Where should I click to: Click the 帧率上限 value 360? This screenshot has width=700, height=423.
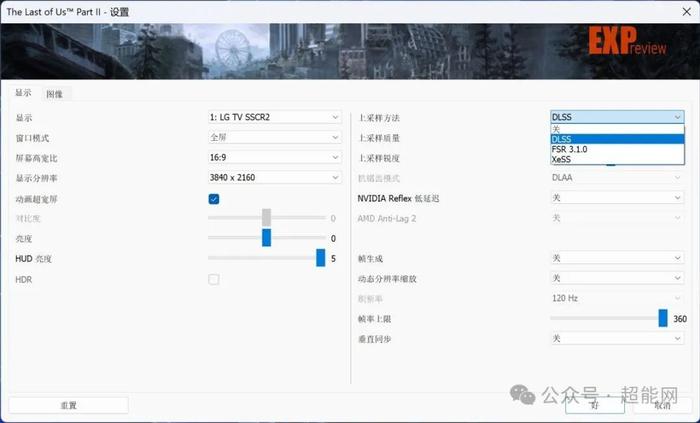[x=680, y=319]
